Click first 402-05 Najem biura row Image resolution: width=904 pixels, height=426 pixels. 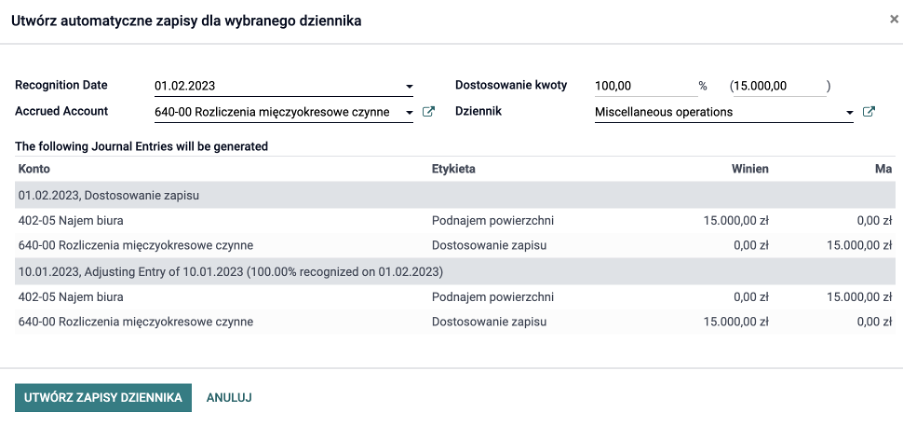[x=455, y=220]
